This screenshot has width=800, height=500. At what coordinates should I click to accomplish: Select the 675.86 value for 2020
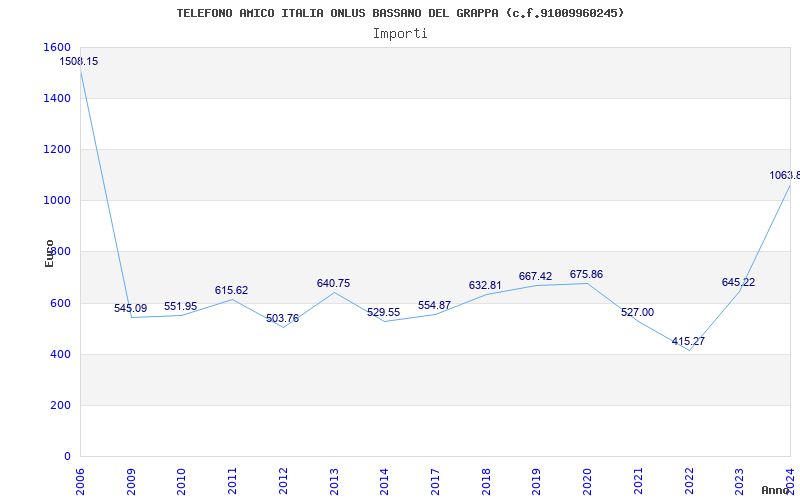pyautogui.click(x=586, y=275)
